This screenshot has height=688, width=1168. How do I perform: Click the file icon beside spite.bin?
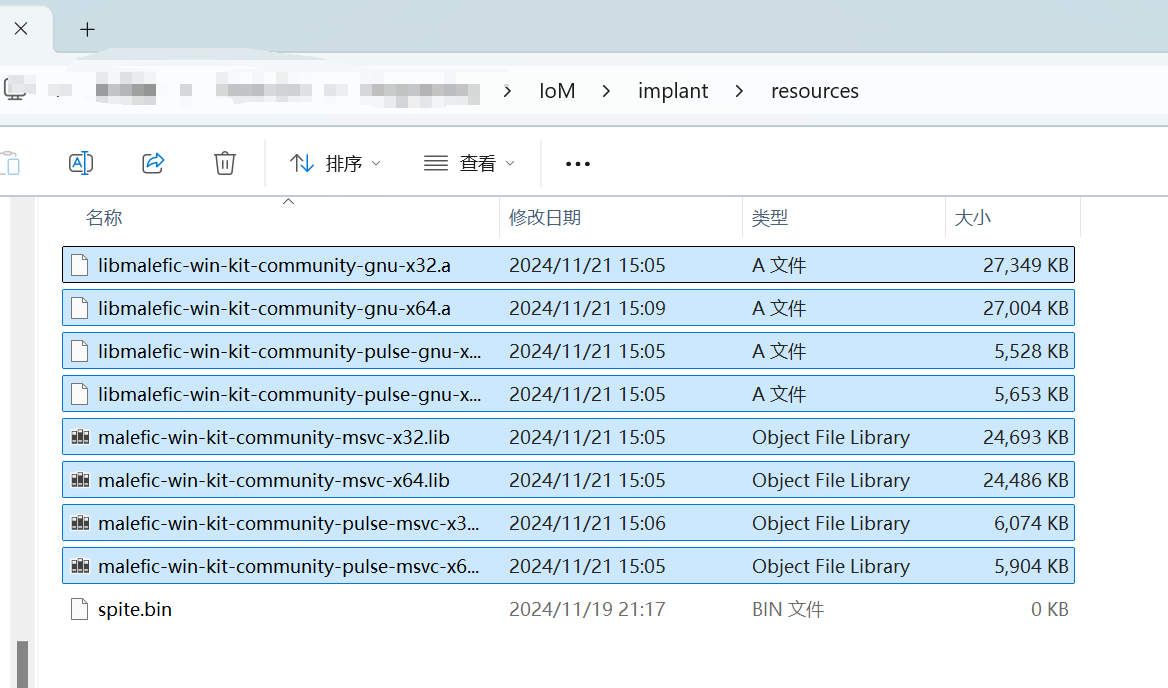coord(79,608)
